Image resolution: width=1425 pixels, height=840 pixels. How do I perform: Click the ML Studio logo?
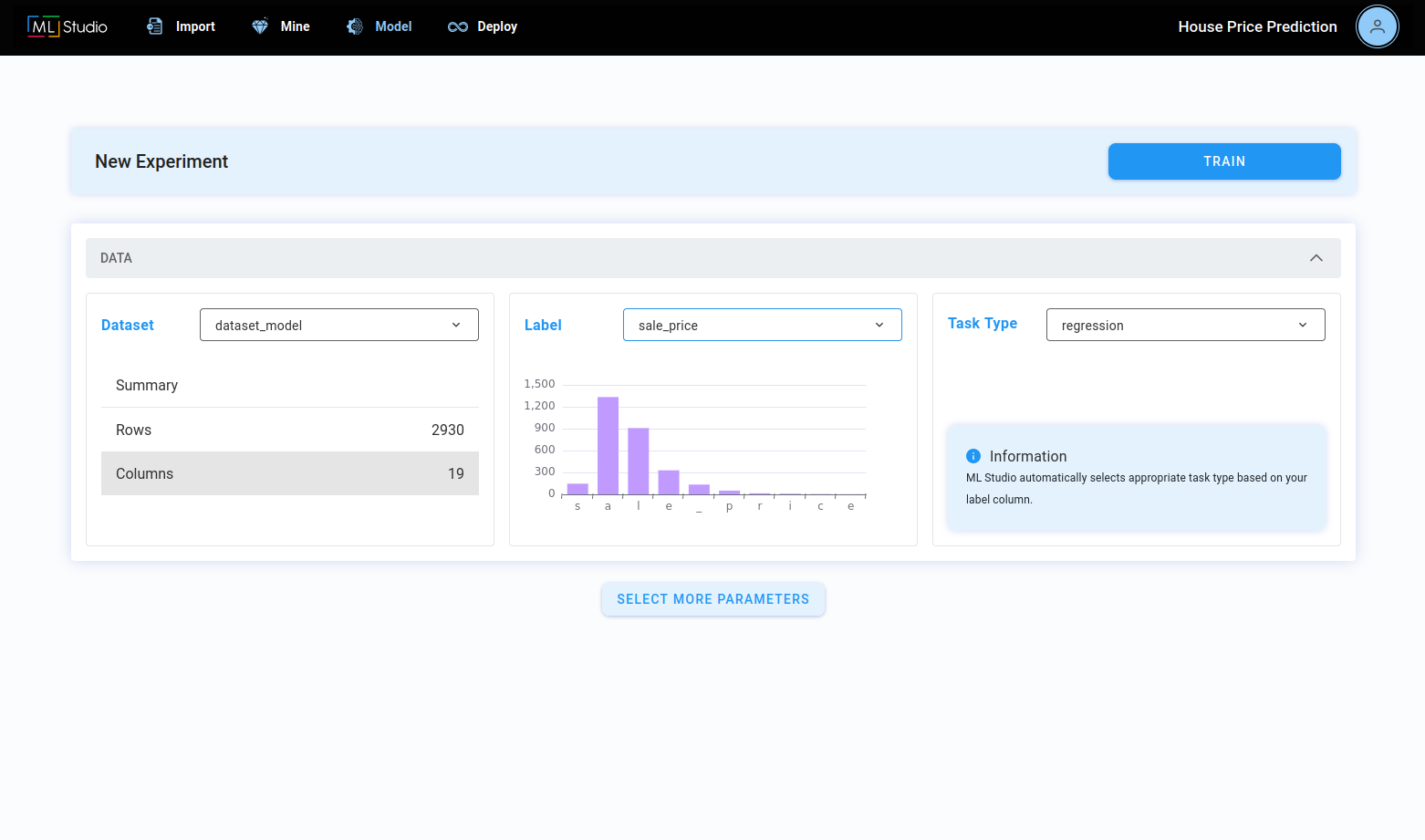click(68, 26)
